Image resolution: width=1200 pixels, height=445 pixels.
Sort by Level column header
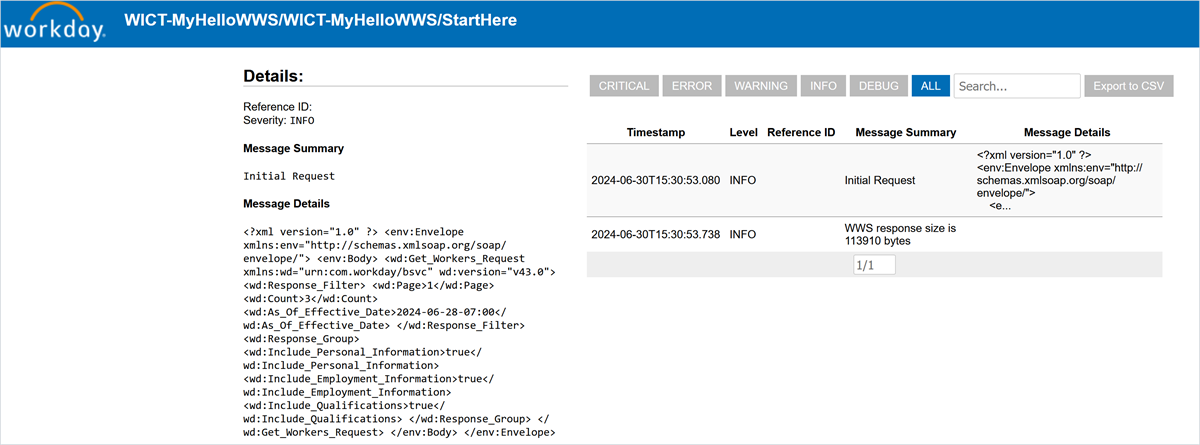click(x=743, y=132)
